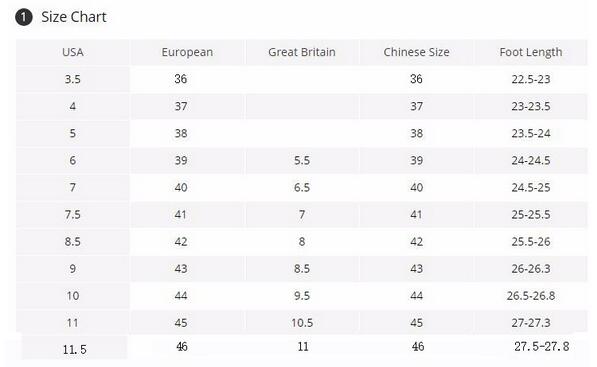Select the Size Chart heading
Image resolution: width=597 pixels, height=367 pixels.
[x=74, y=17]
